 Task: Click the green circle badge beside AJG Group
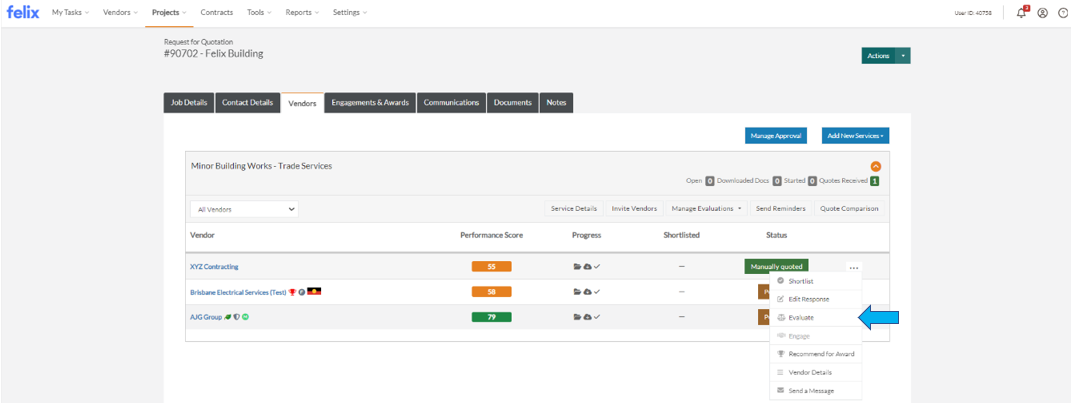coord(245,317)
